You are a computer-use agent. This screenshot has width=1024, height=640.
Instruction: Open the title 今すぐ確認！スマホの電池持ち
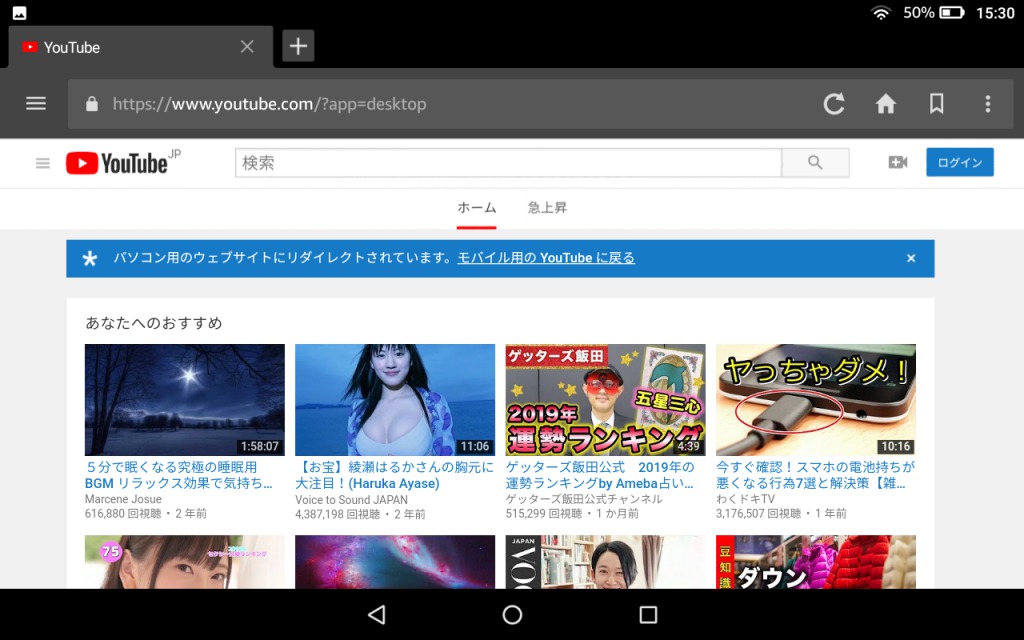tap(815, 475)
